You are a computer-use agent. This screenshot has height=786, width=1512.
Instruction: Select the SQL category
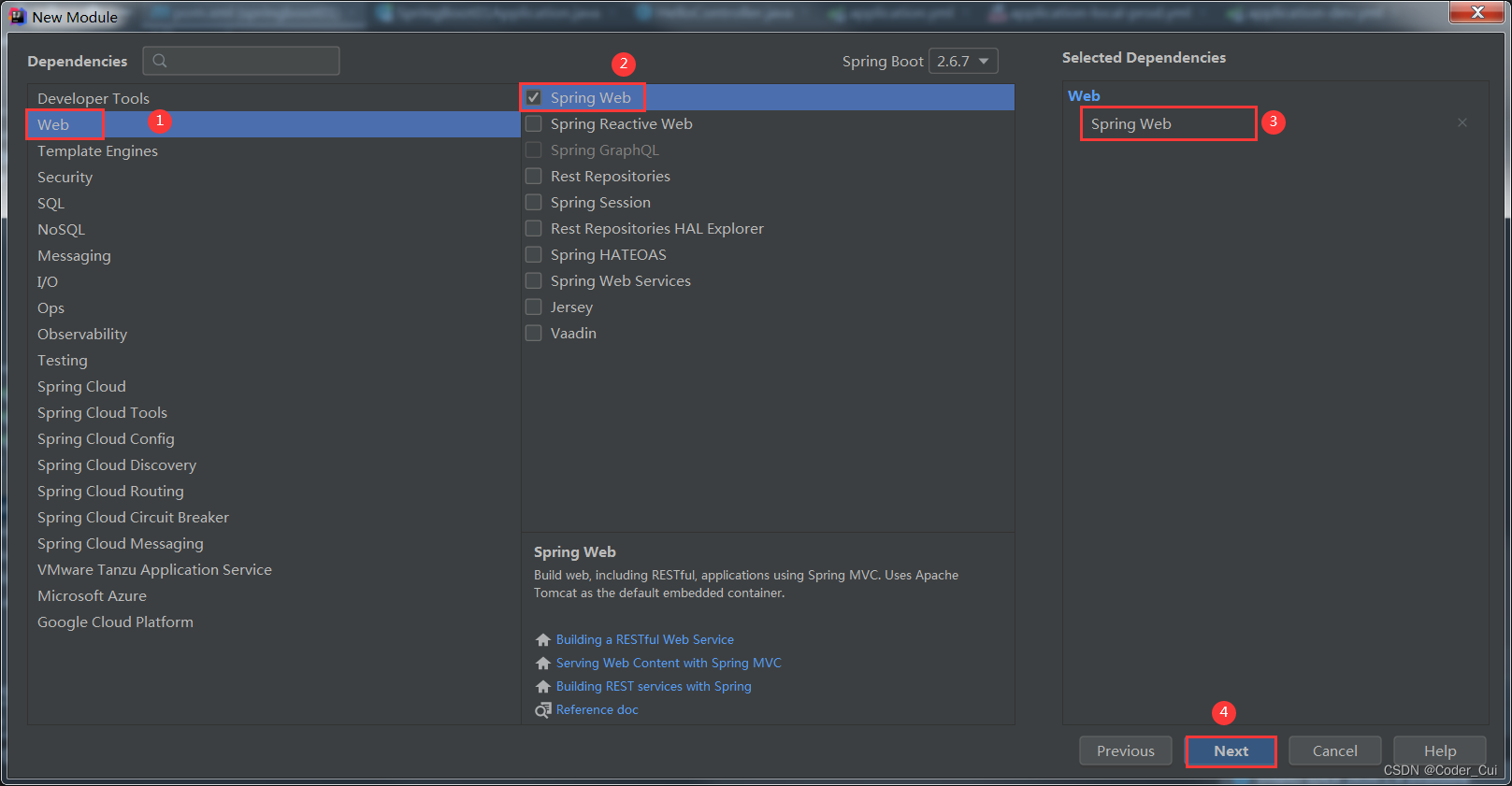pos(274,203)
